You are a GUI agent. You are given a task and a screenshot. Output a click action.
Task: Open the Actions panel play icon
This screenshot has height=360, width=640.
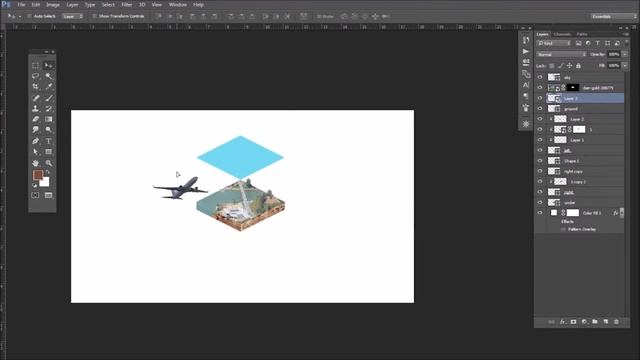tap(526, 51)
